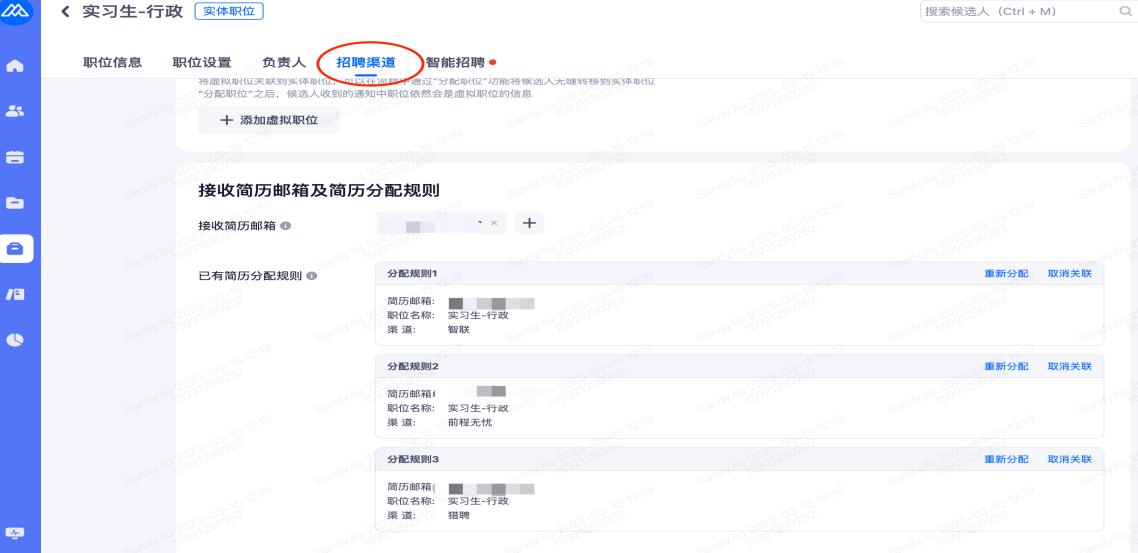
Task: Open the candidates (people) sidebar icon
Action: coord(15,111)
